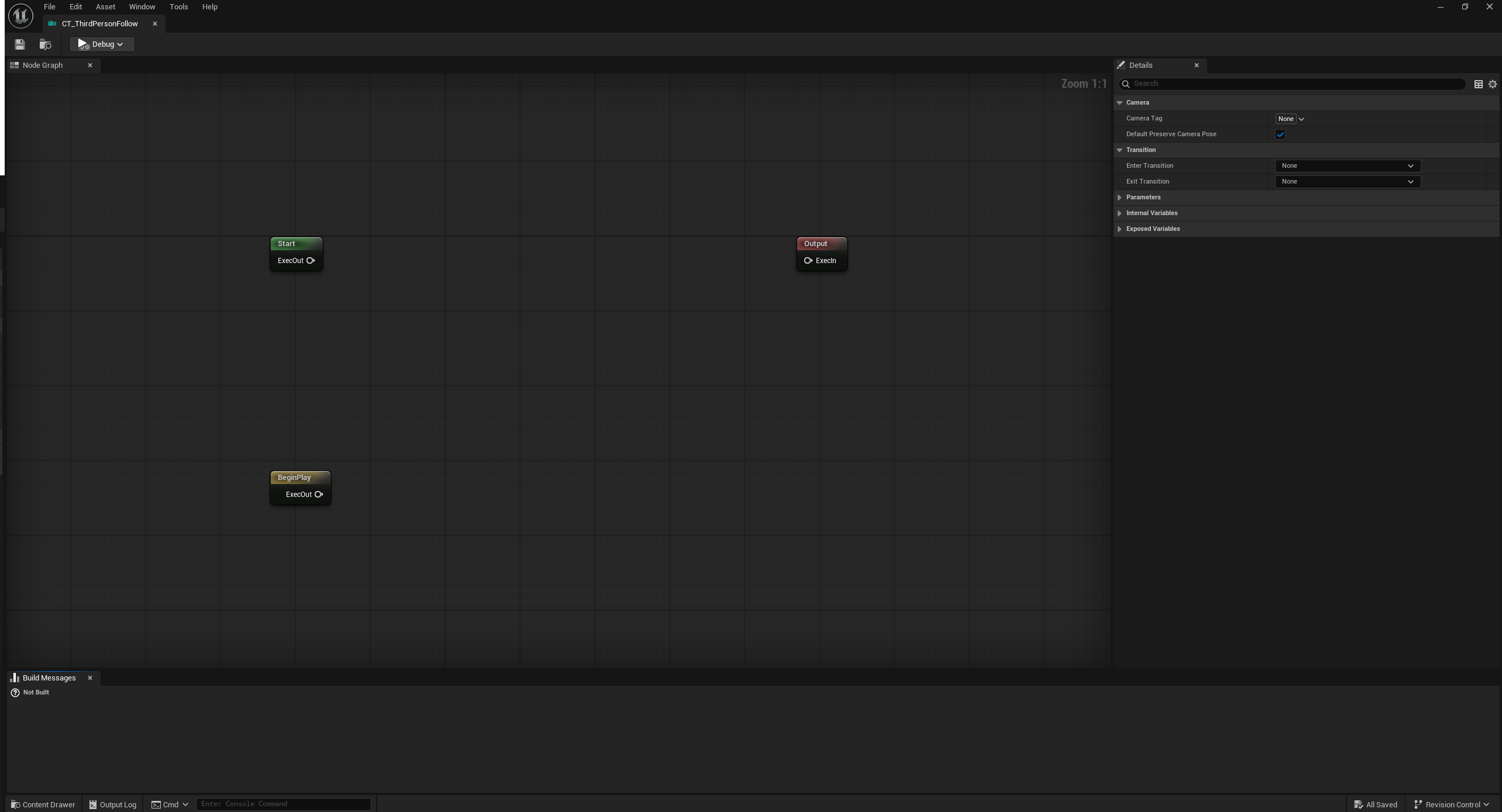Toggle Default Preserve Camera Pose checkbox
The image size is (1502, 812).
1280,134
